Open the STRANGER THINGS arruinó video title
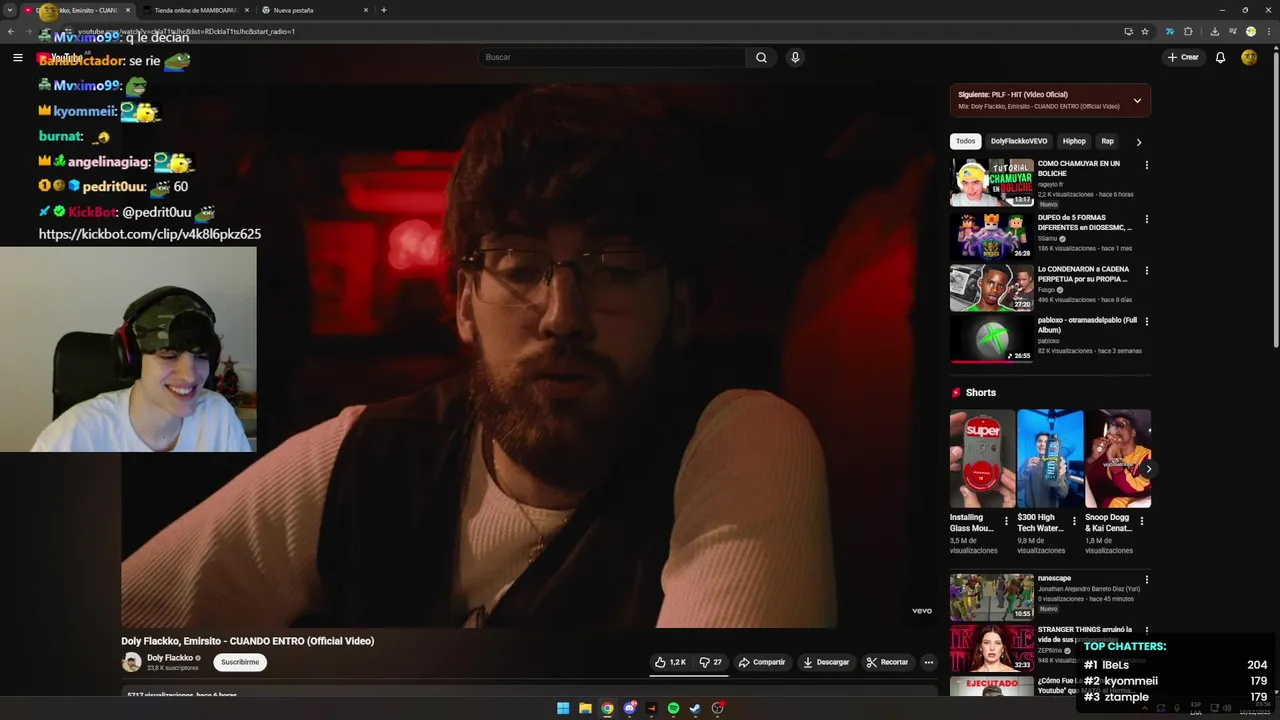This screenshot has width=1280, height=720. click(1085, 634)
